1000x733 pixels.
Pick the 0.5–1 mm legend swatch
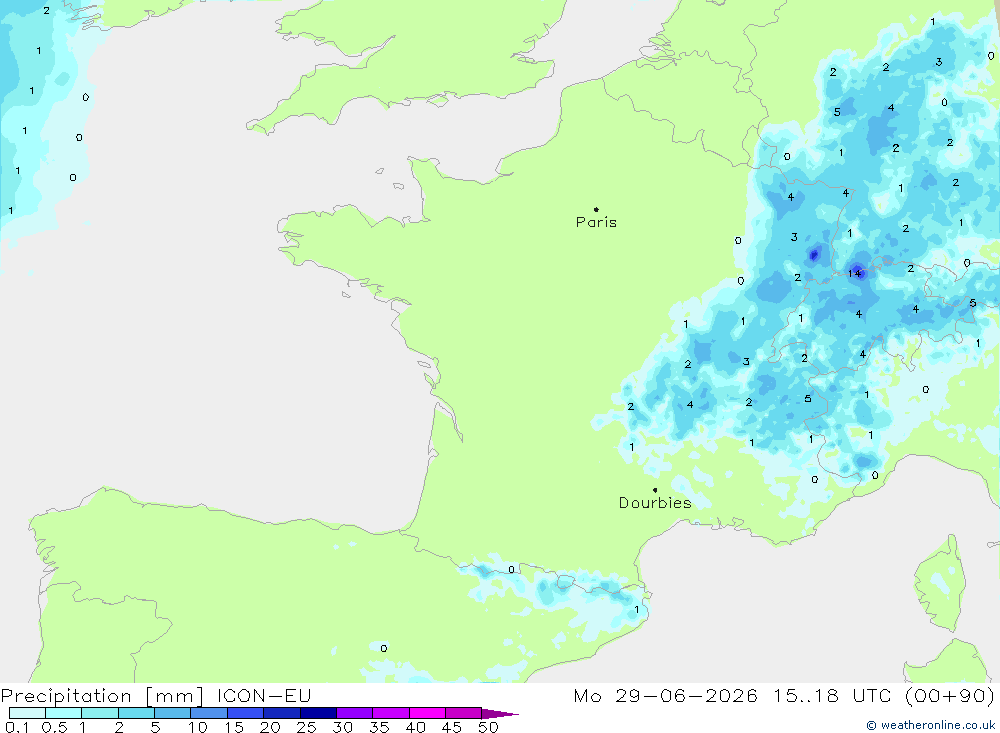(63, 713)
